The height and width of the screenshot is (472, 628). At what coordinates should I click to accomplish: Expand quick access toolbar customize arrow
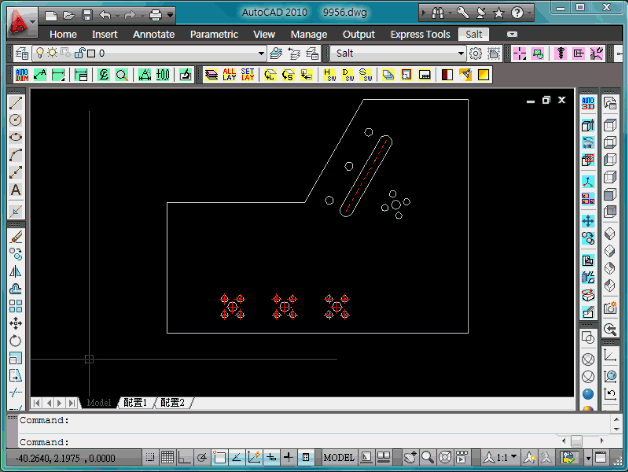click(170, 15)
